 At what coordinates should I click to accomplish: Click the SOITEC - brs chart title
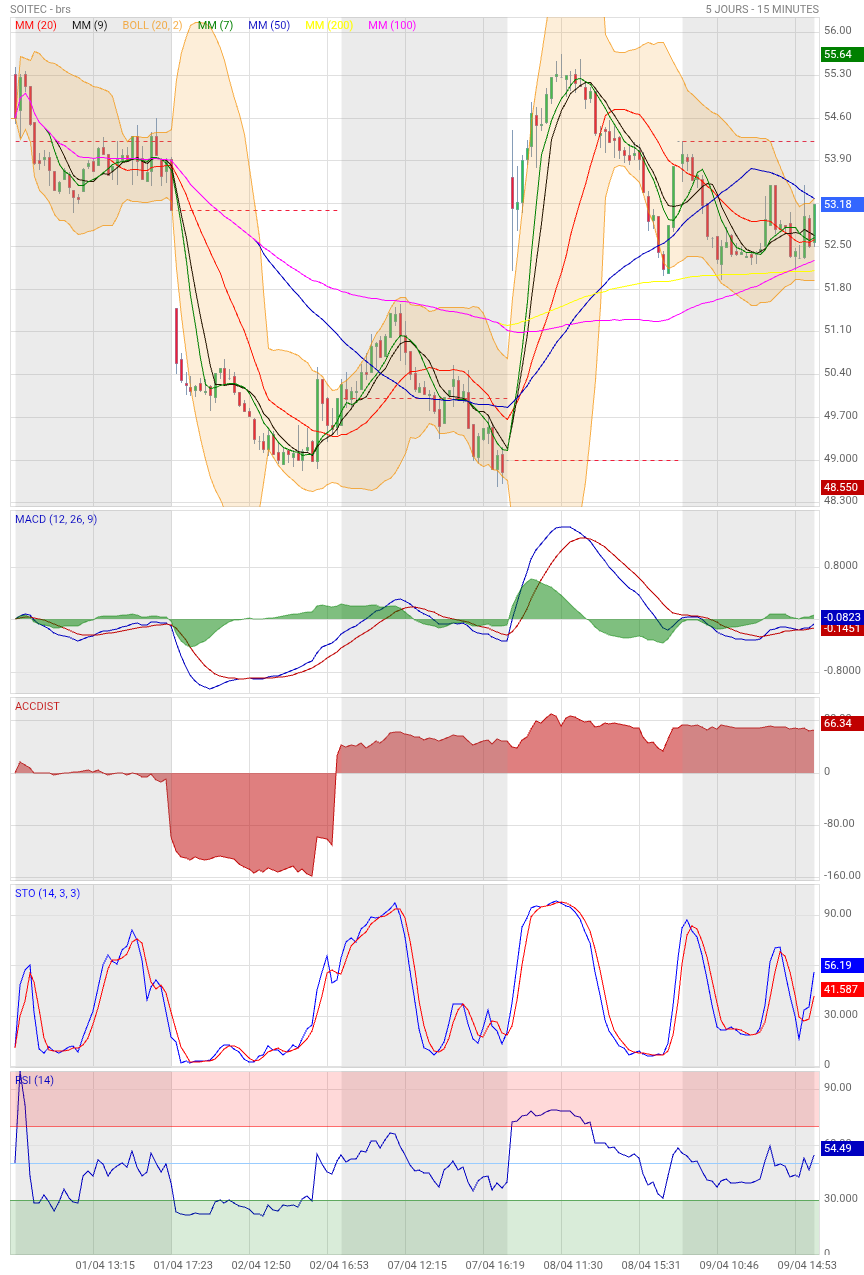(42, 9)
